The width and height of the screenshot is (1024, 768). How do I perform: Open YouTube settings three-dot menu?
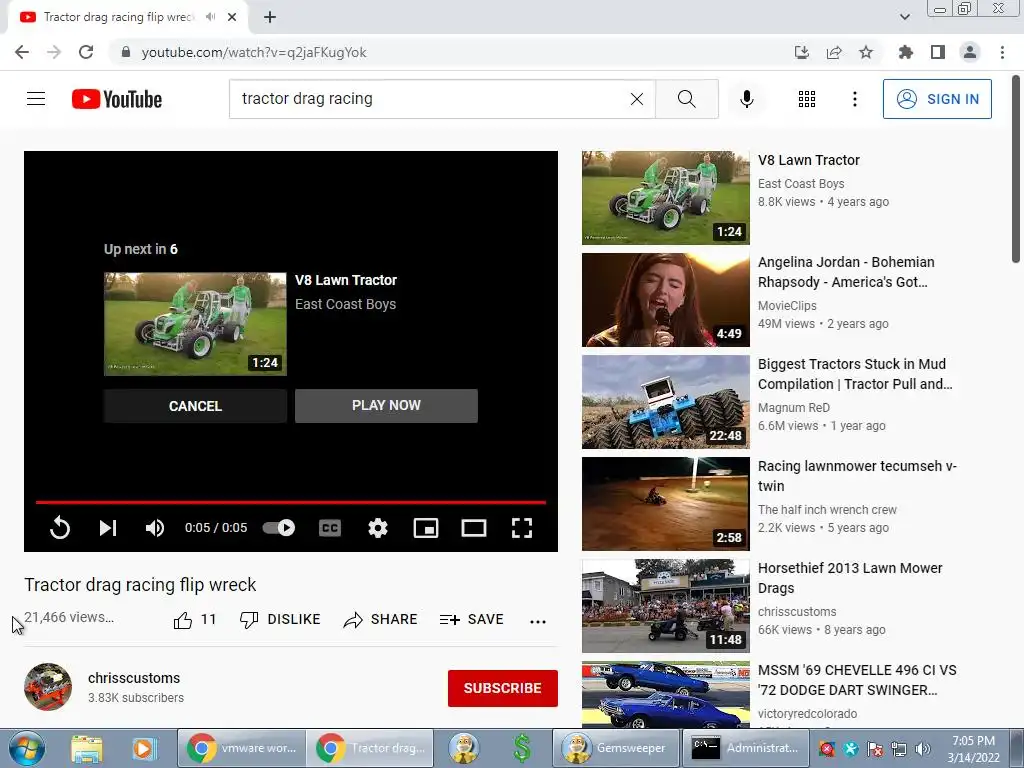pos(854,99)
